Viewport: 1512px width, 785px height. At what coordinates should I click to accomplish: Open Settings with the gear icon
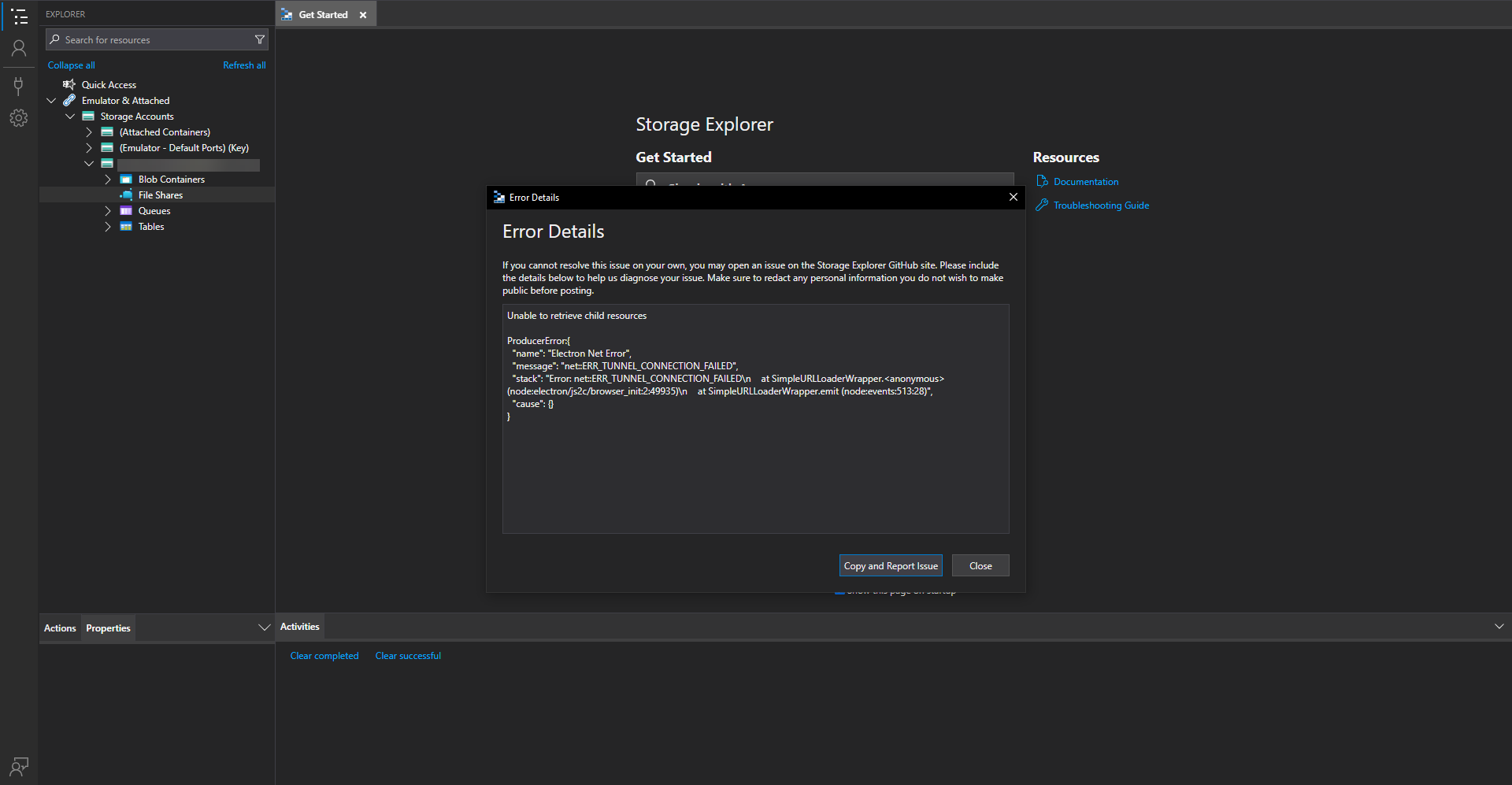[19, 117]
